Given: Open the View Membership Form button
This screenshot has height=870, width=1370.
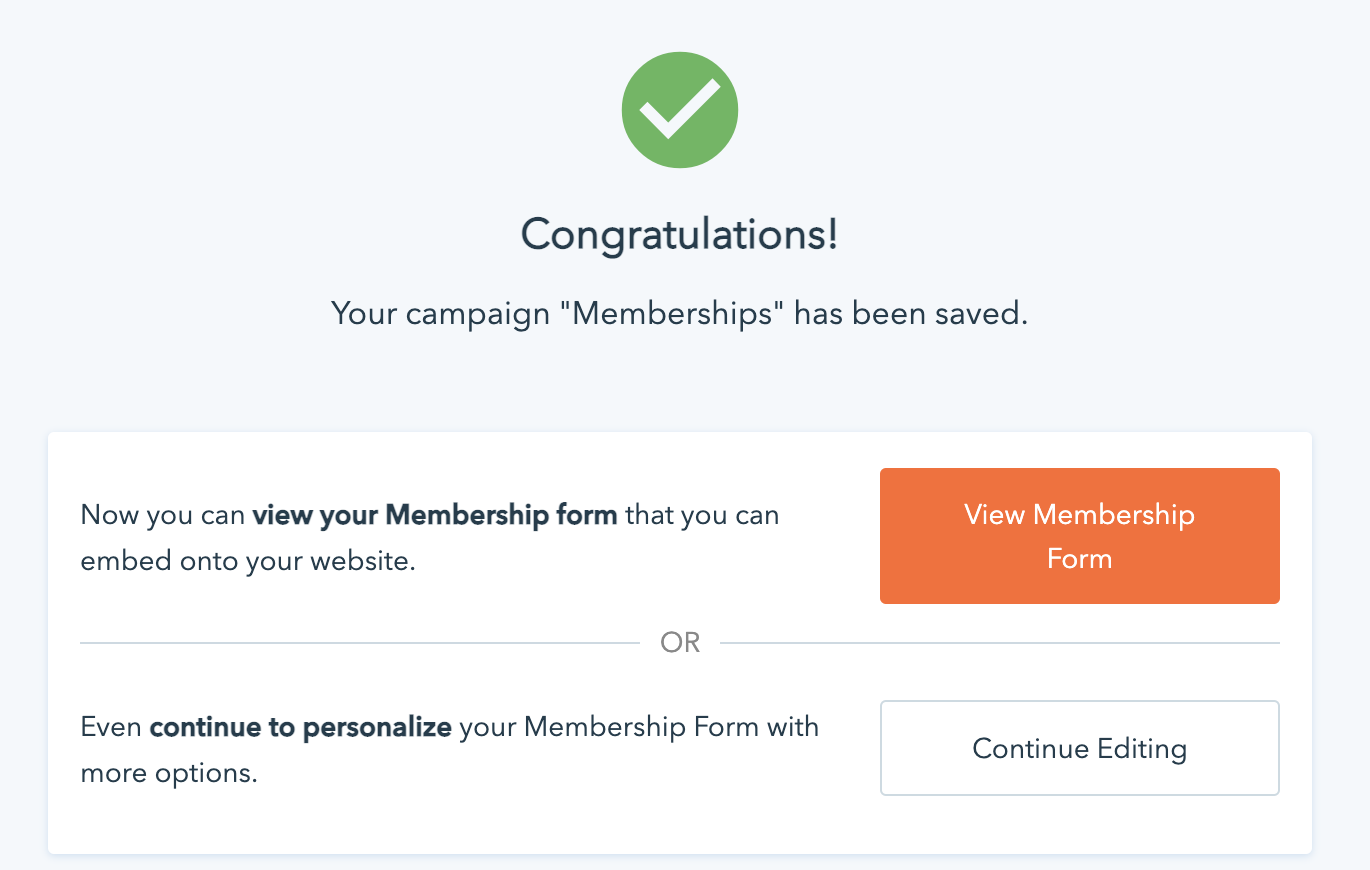Looking at the screenshot, I should pos(1079,536).
